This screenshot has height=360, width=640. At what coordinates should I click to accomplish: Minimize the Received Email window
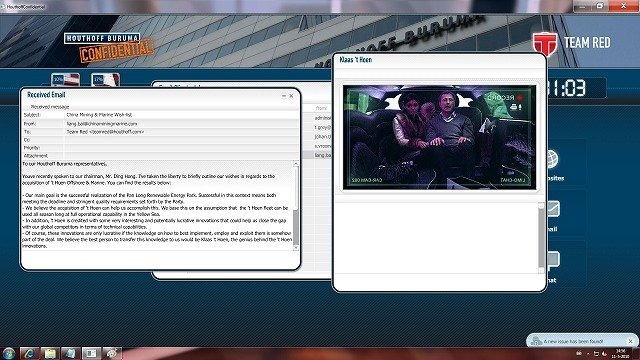point(284,96)
